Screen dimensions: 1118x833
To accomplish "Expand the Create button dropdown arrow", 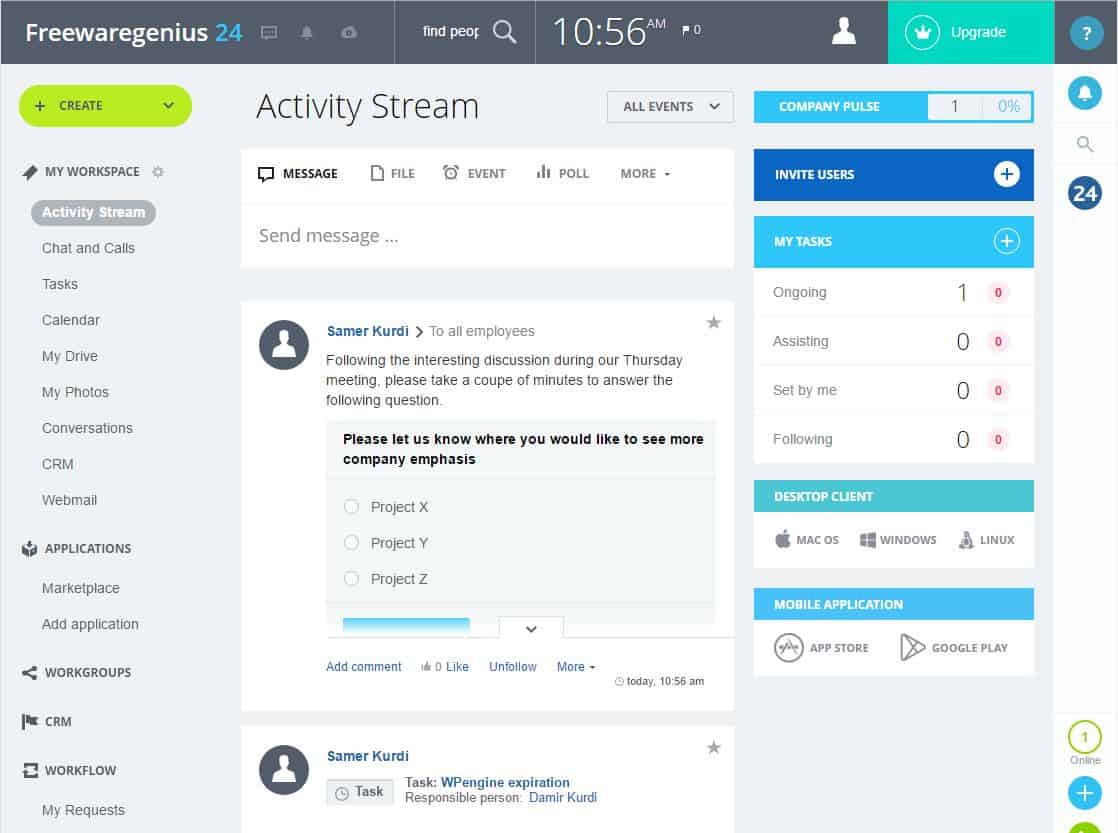I will tap(168, 106).
